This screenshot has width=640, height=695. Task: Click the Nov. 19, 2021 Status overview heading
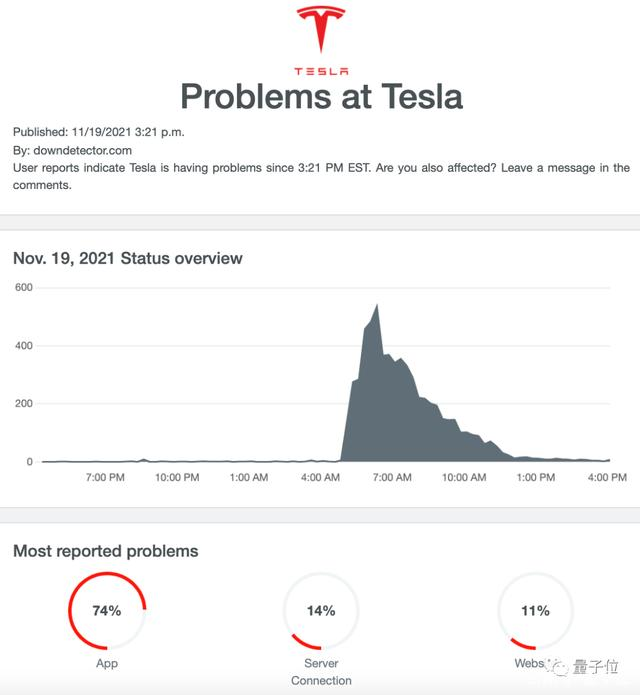(x=128, y=258)
